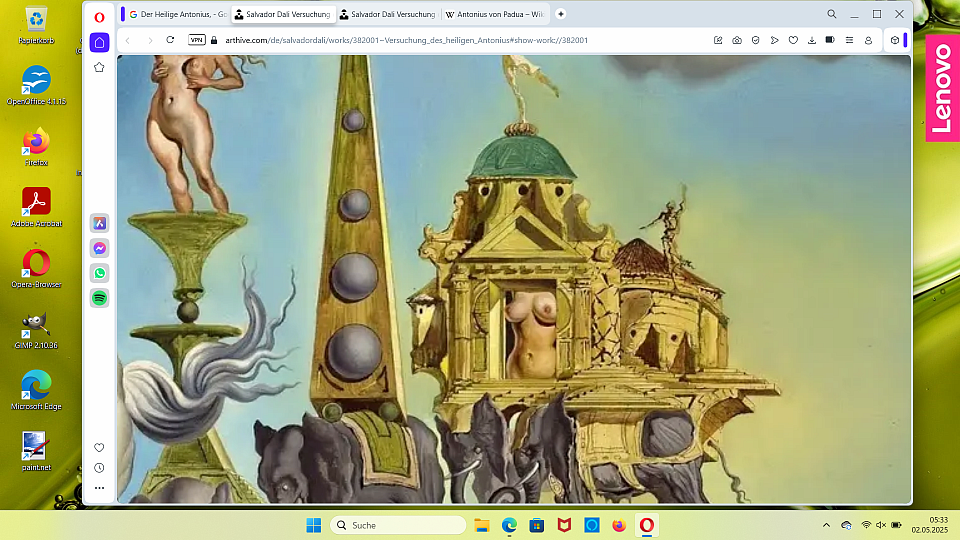The height and width of the screenshot is (540, 960).
Task: Switch to Der Heilige Antonius Google tab
Action: (x=177, y=14)
